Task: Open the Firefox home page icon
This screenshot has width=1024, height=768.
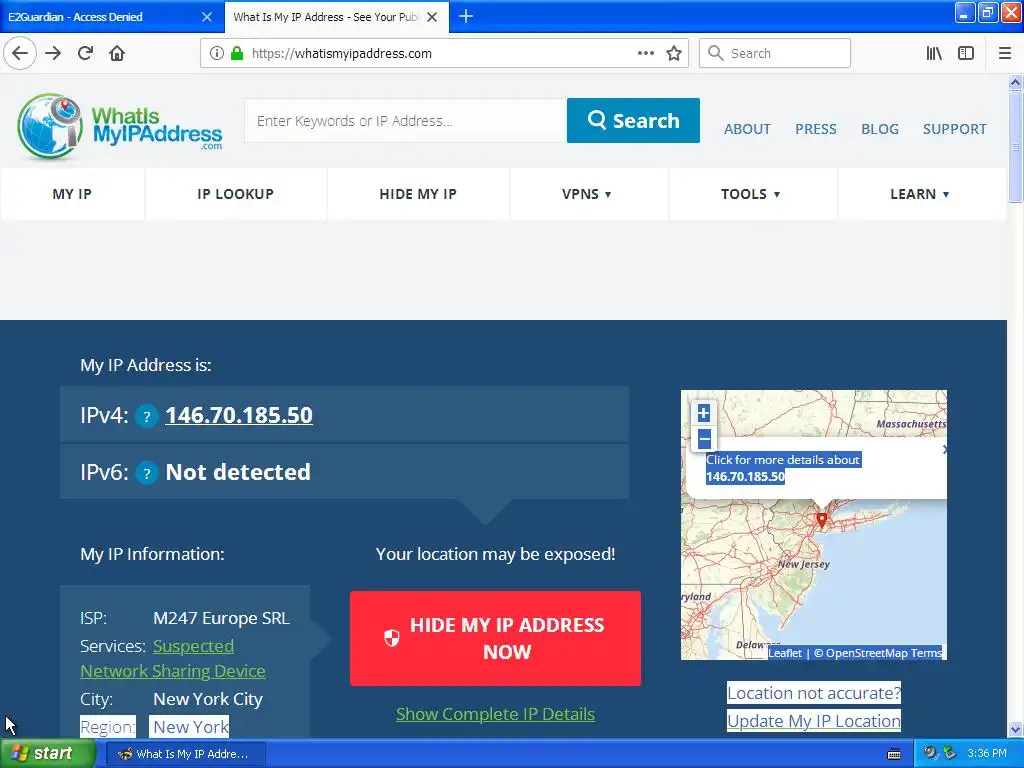Action: pyautogui.click(x=117, y=53)
